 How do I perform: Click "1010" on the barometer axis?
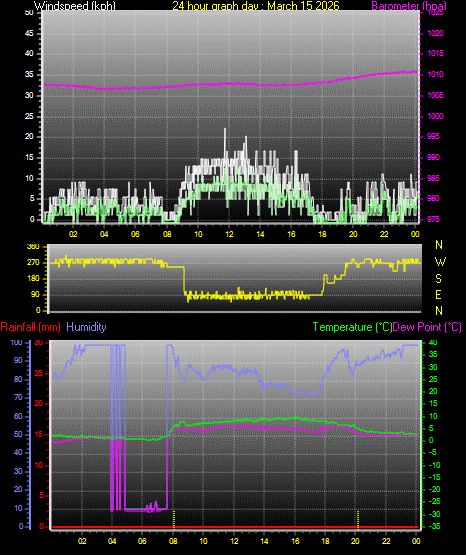pos(435,74)
